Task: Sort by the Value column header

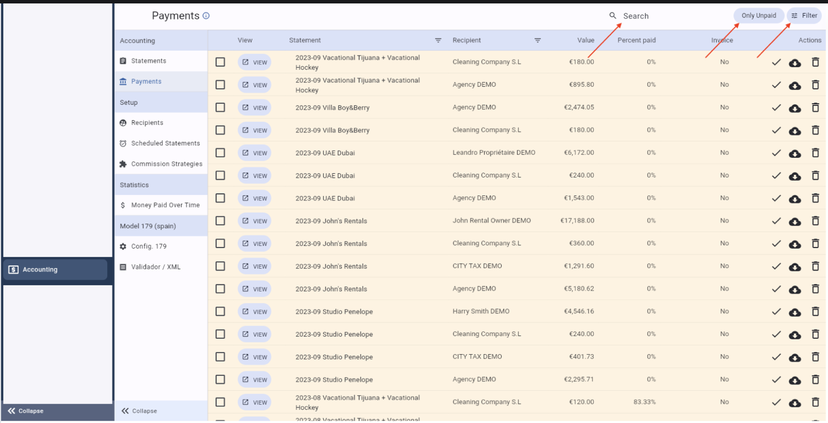Action: tap(586, 40)
